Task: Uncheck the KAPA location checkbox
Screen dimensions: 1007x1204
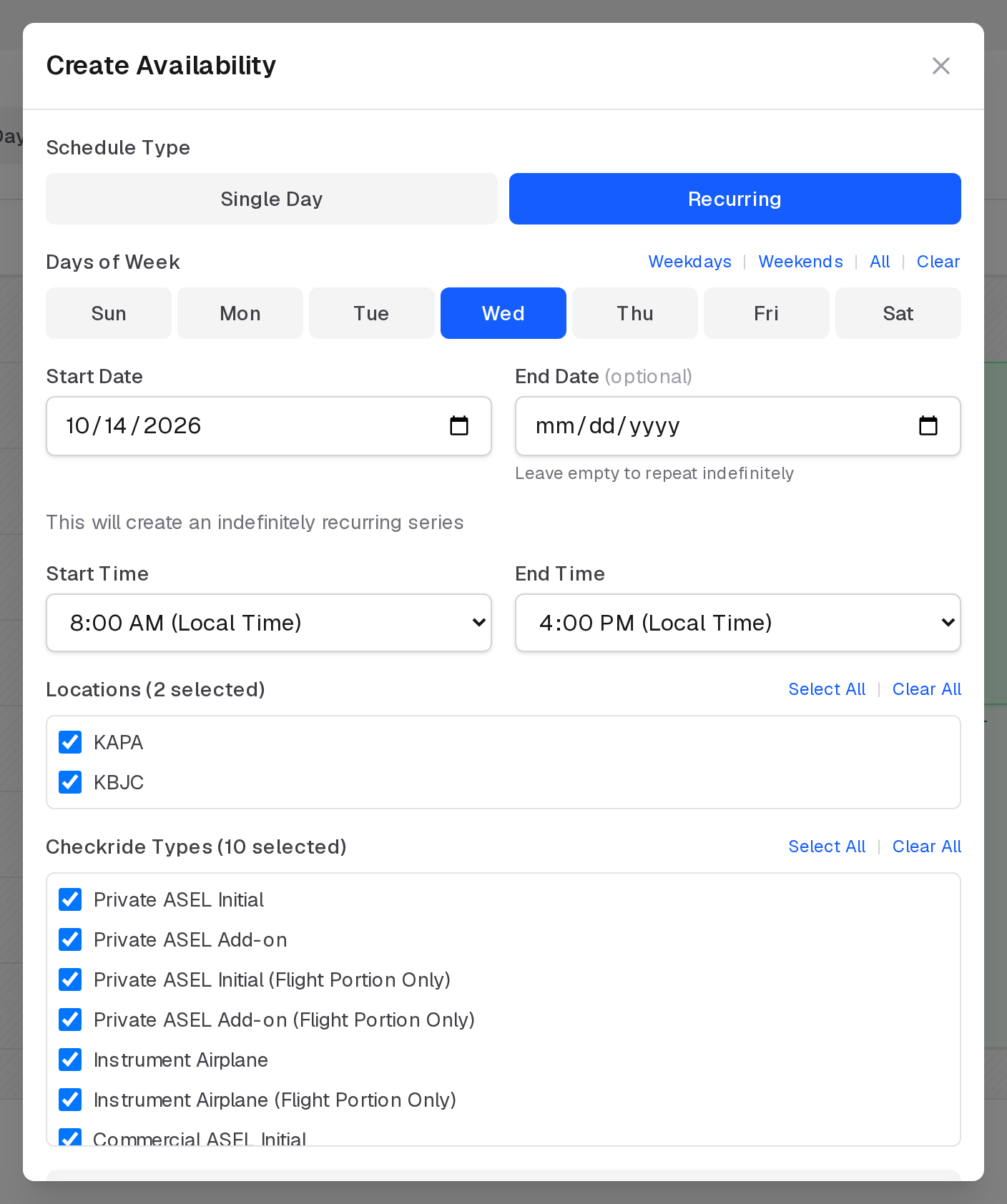Action: [70, 742]
